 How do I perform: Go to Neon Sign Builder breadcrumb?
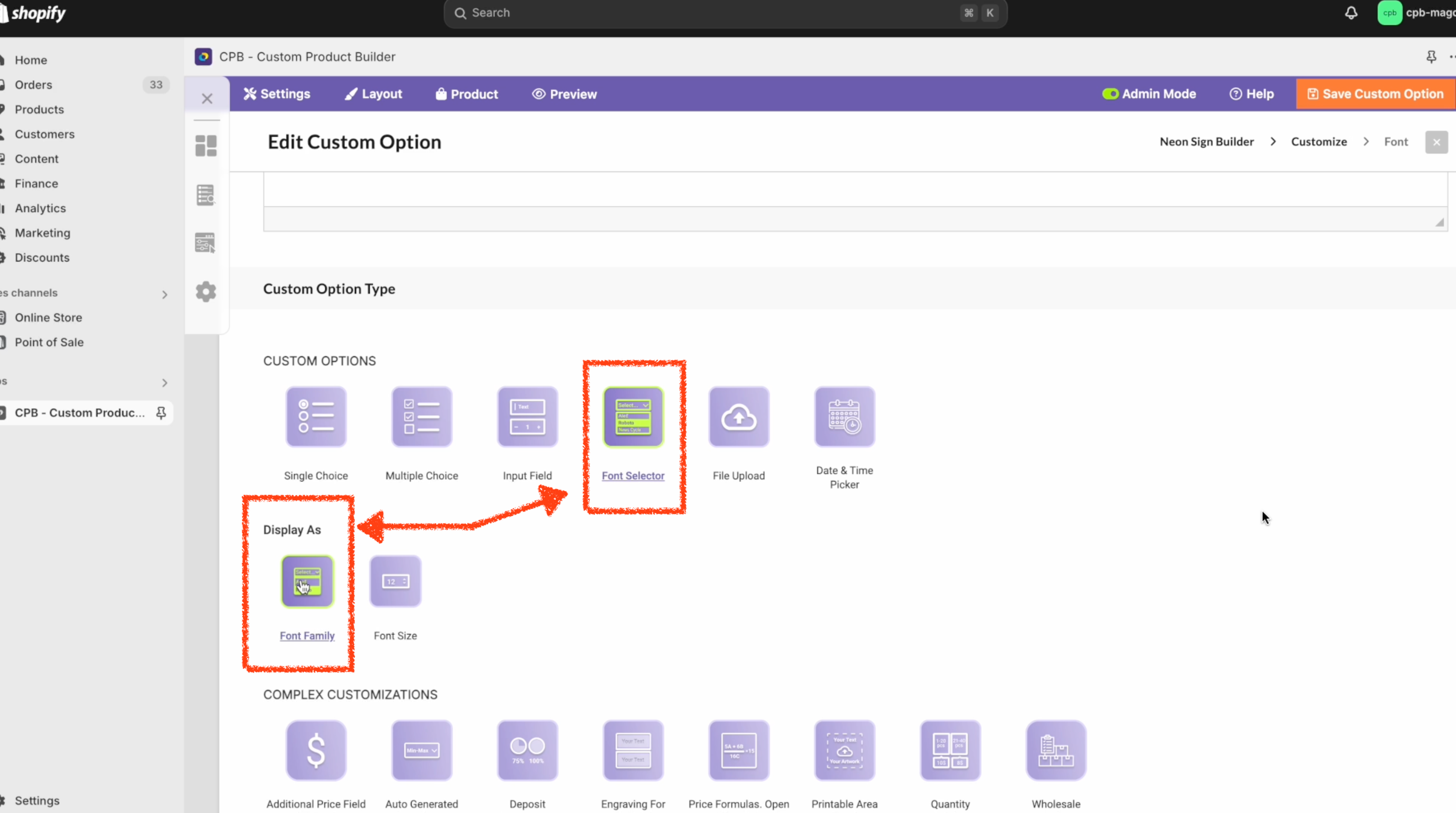click(1207, 142)
